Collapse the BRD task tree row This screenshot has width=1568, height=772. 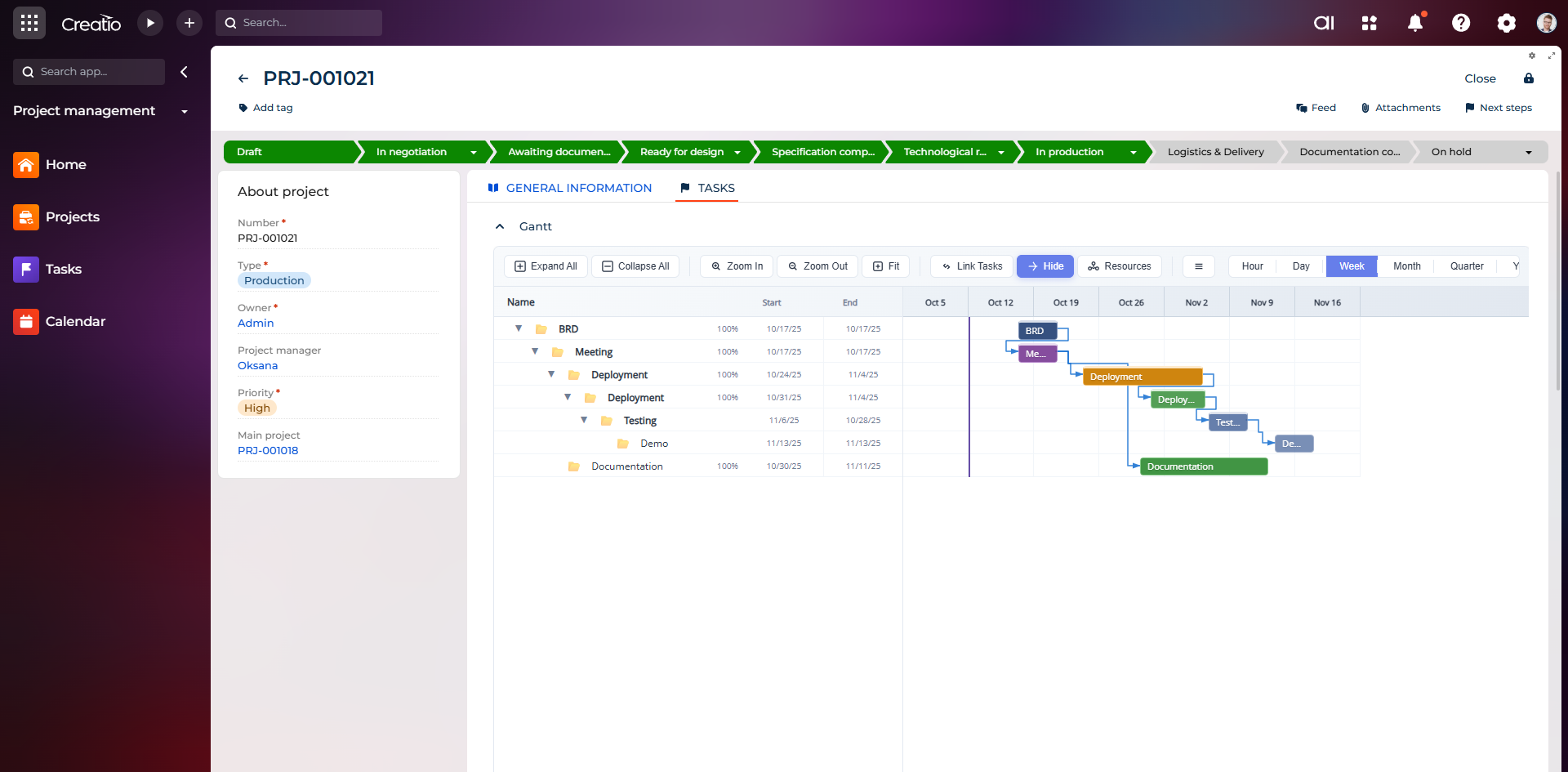point(519,328)
